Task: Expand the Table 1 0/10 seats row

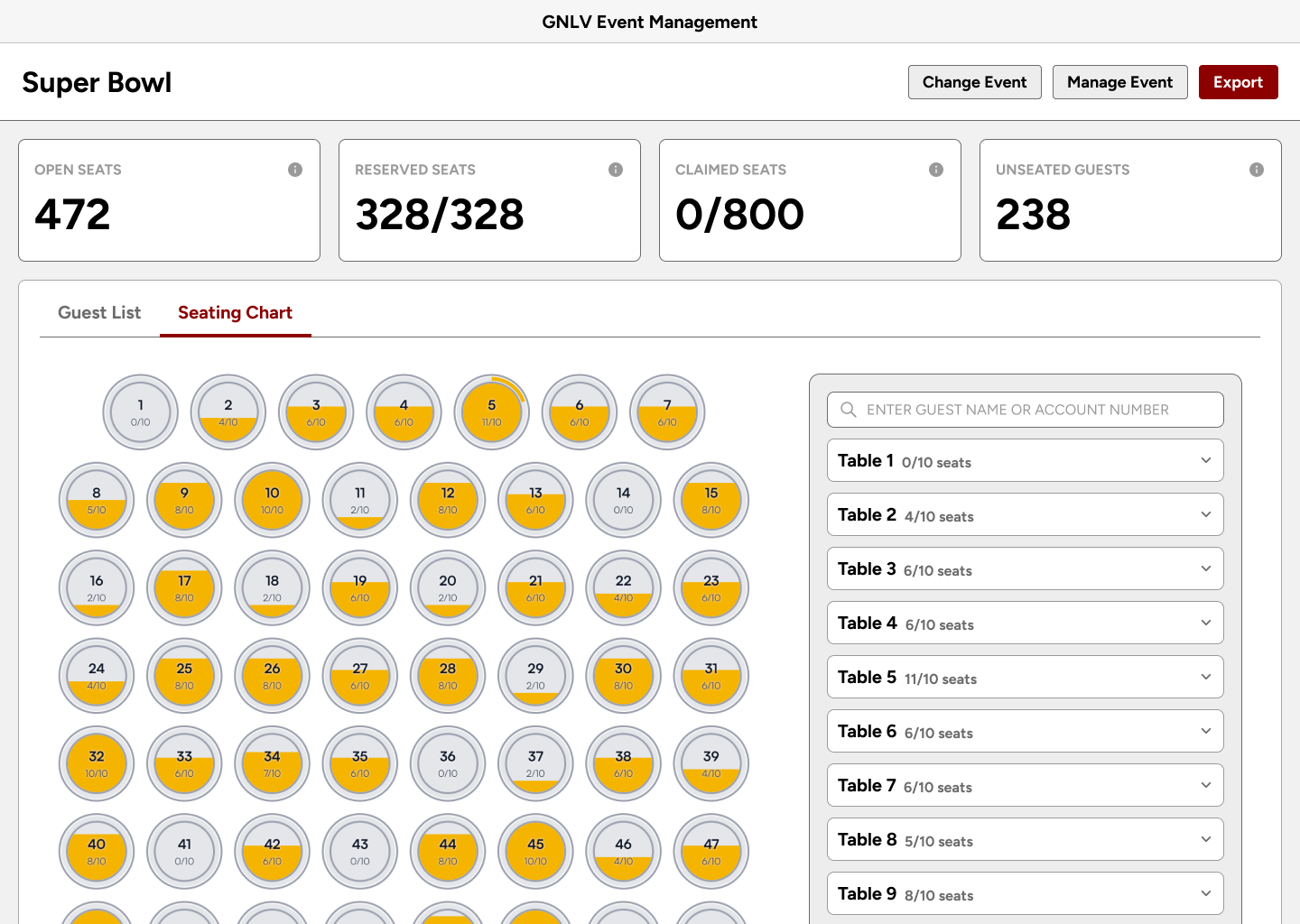Action: pyautogui.click(x=1026, y=460)
